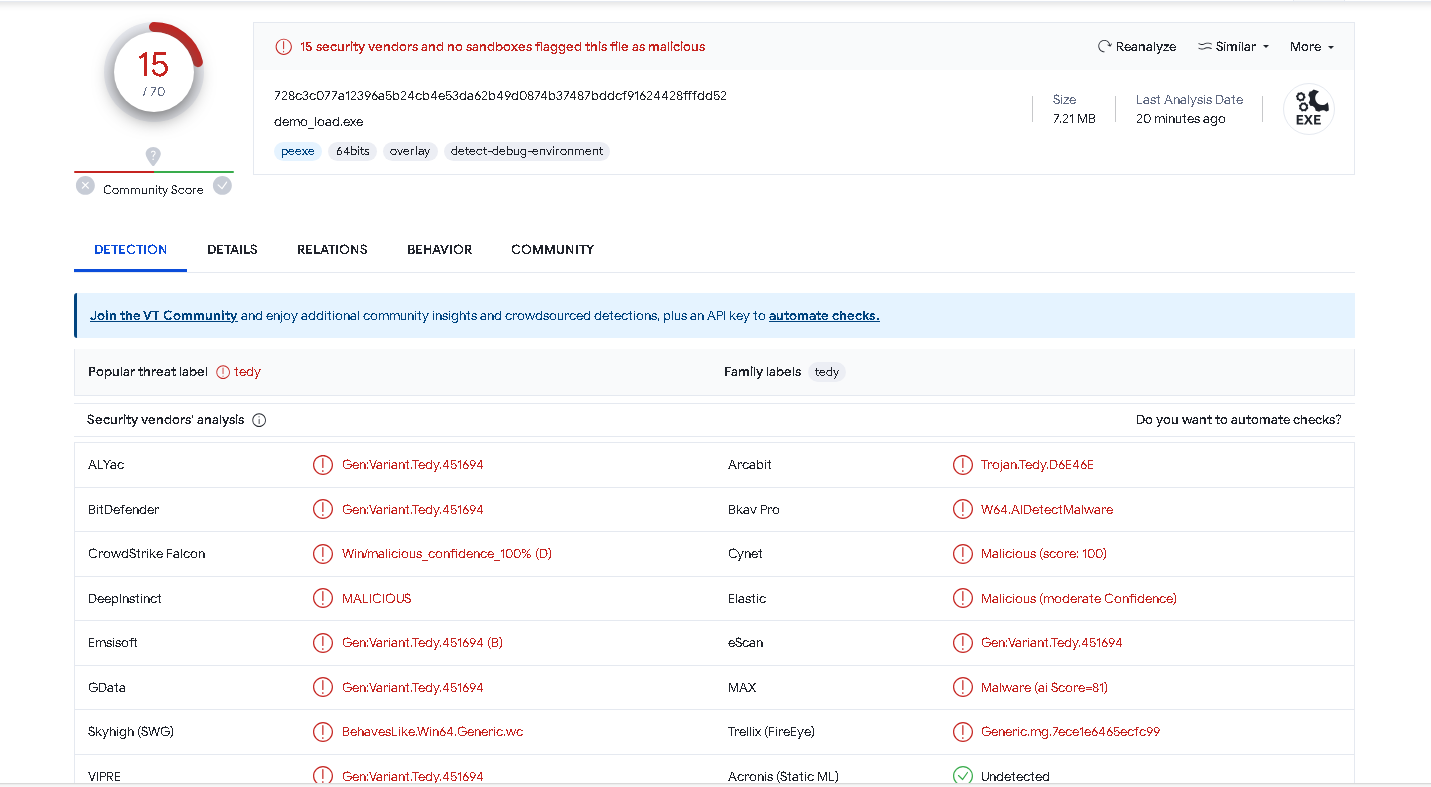The image size is (1431, 787).
Task: Click the Reanalyze button
Action: click(x=1136, y=47)
